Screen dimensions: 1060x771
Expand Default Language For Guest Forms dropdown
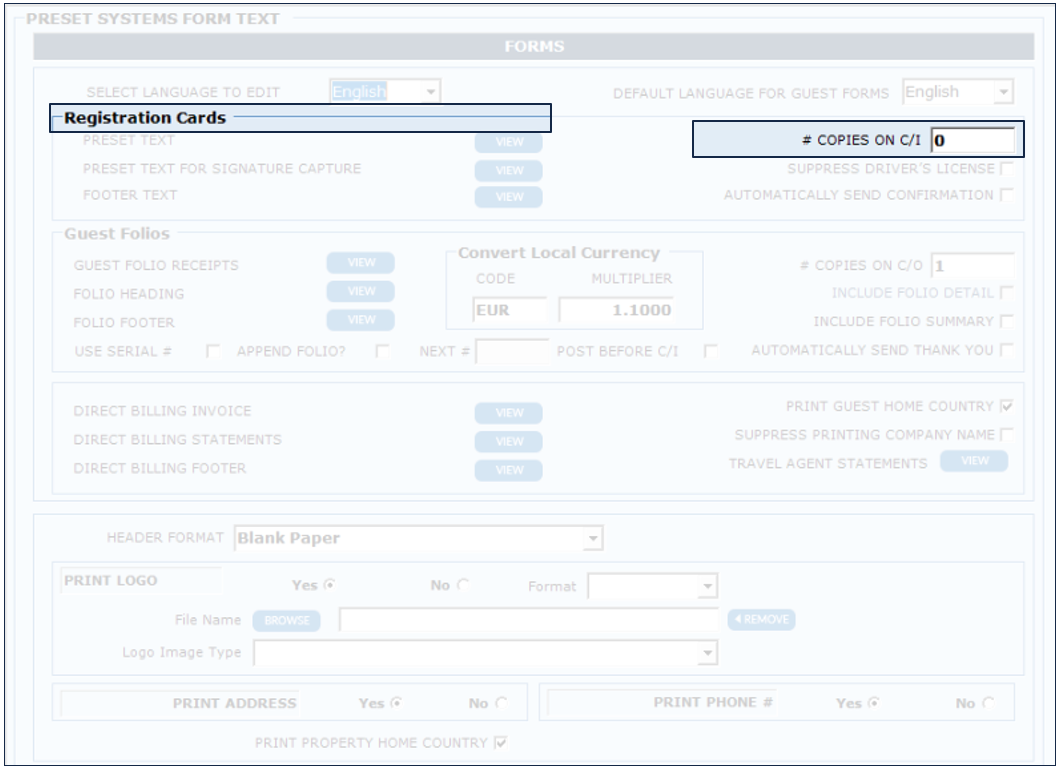tap(958, 93)
